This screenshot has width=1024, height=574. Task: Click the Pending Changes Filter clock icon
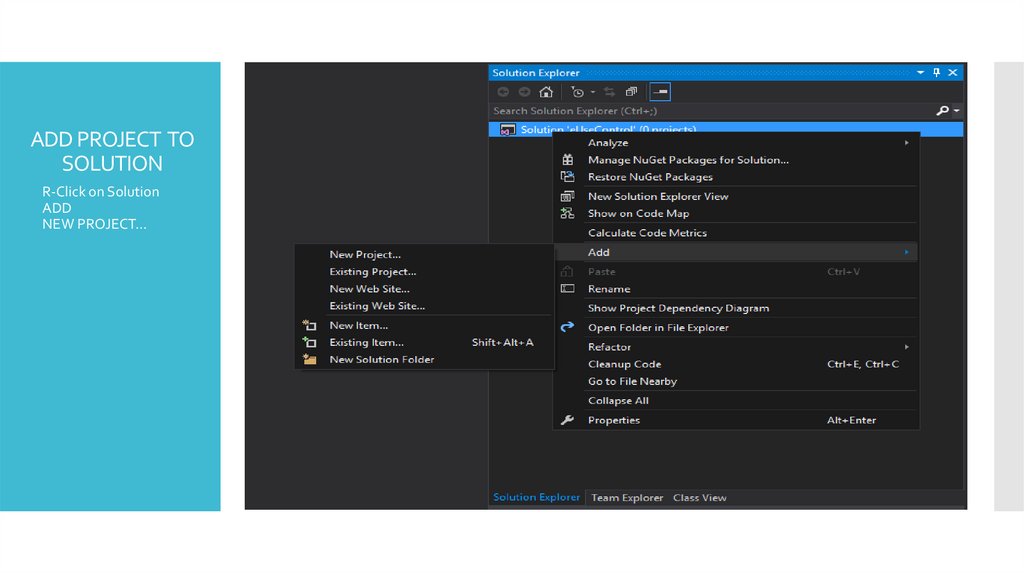coord(577,92)
